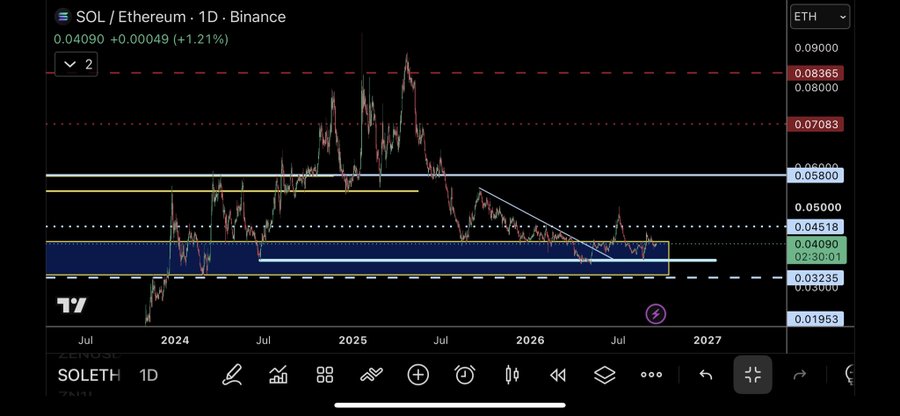
Task: Click the 2026 date label on time axis
Action: tap(530, 340)
